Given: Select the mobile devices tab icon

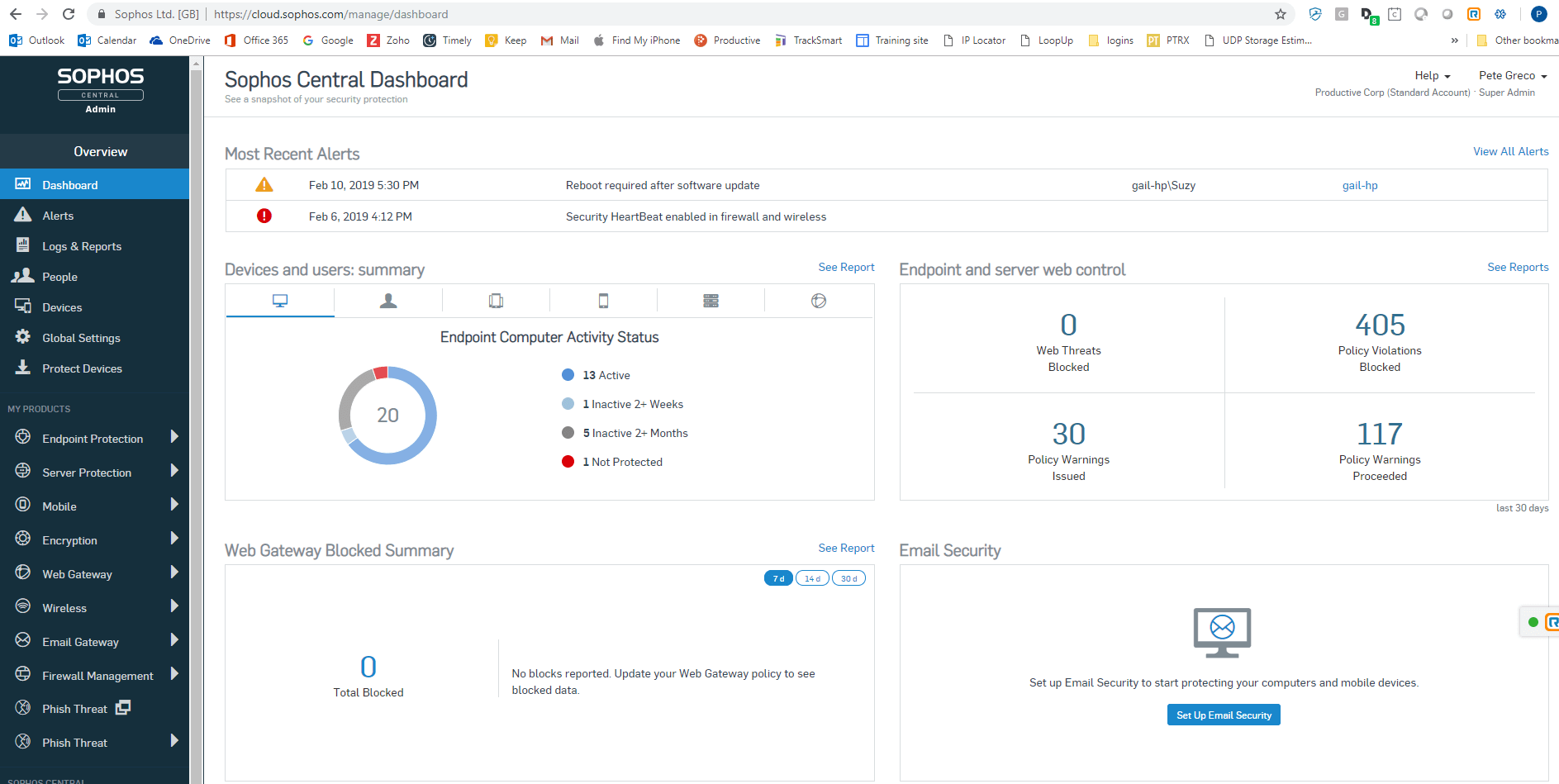Looking at the screenshot, I should [x=603, y=301].
